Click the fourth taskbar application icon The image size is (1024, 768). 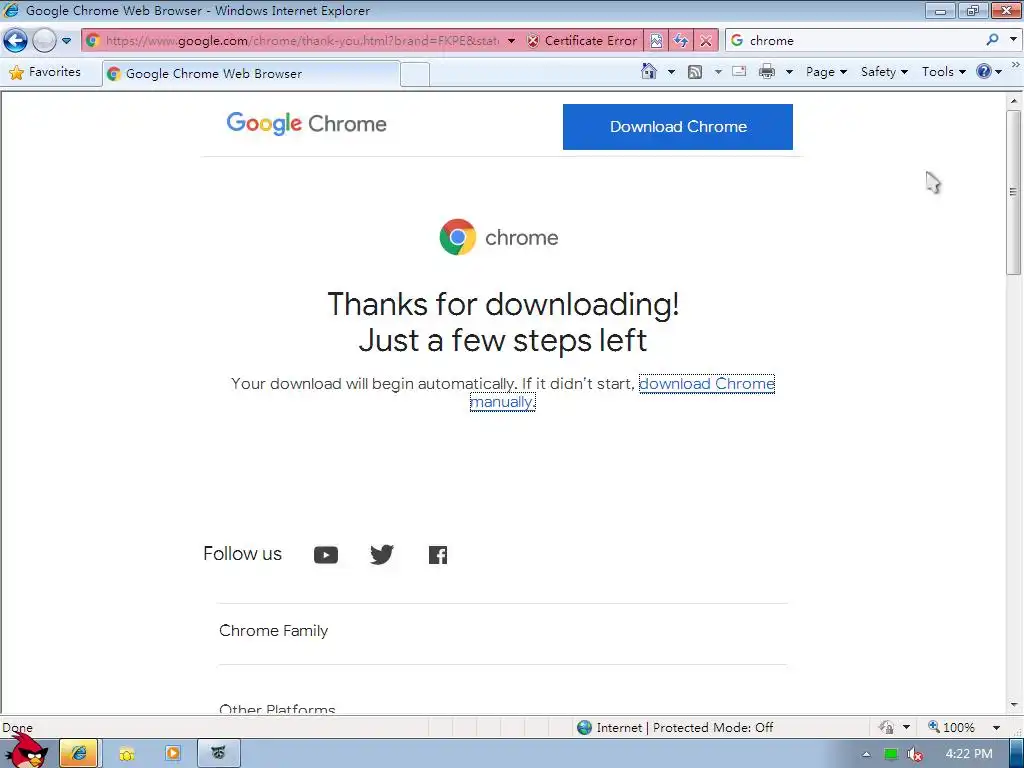tap(219, 754)
